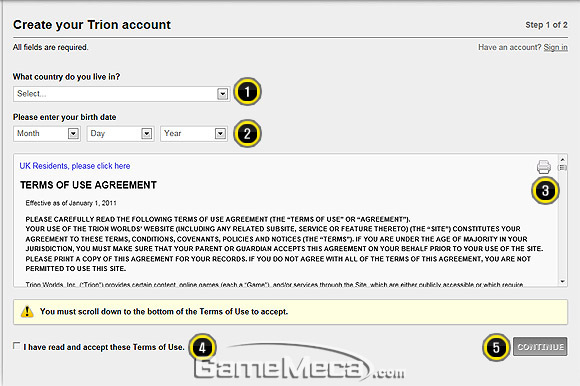The width and height of the screenshot is (580, 386).
Task: Click 'UK Residents, please click here' link
Action: point(75,166)
